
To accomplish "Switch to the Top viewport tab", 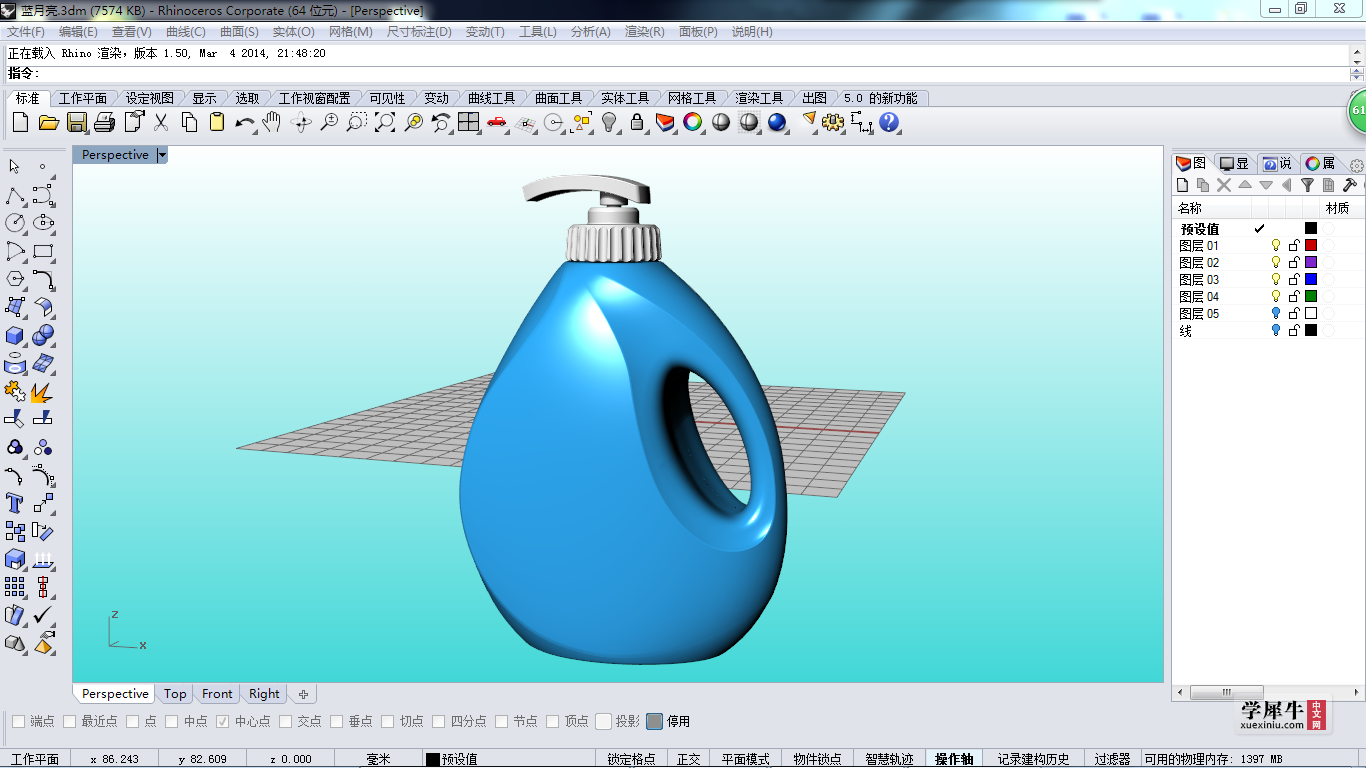I will [x=175, y=694].
